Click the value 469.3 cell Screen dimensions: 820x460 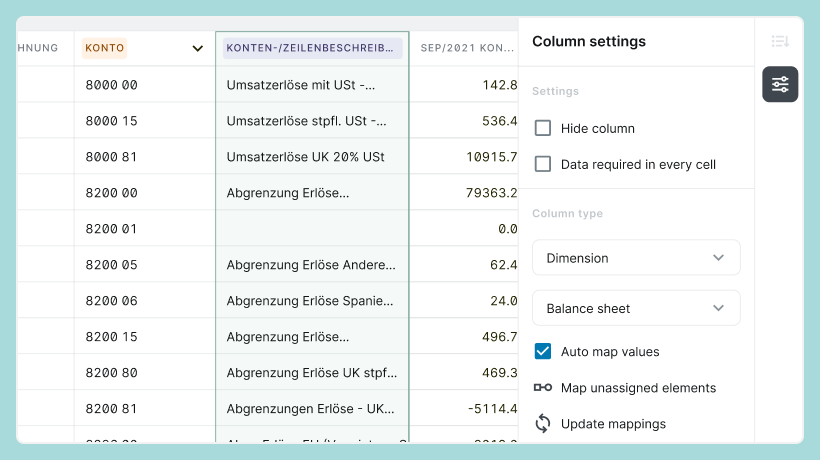(x=464, y=373)
